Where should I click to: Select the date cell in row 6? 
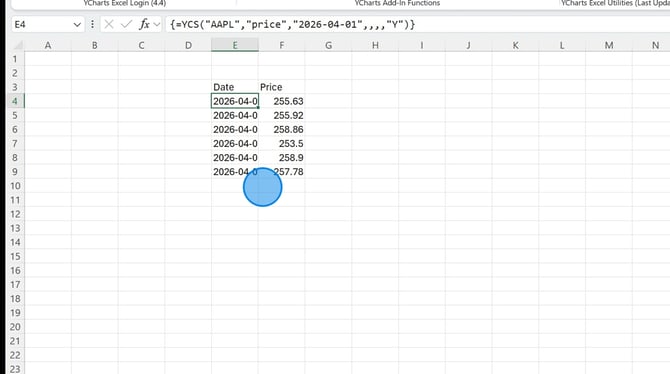(x=235, y=130)
